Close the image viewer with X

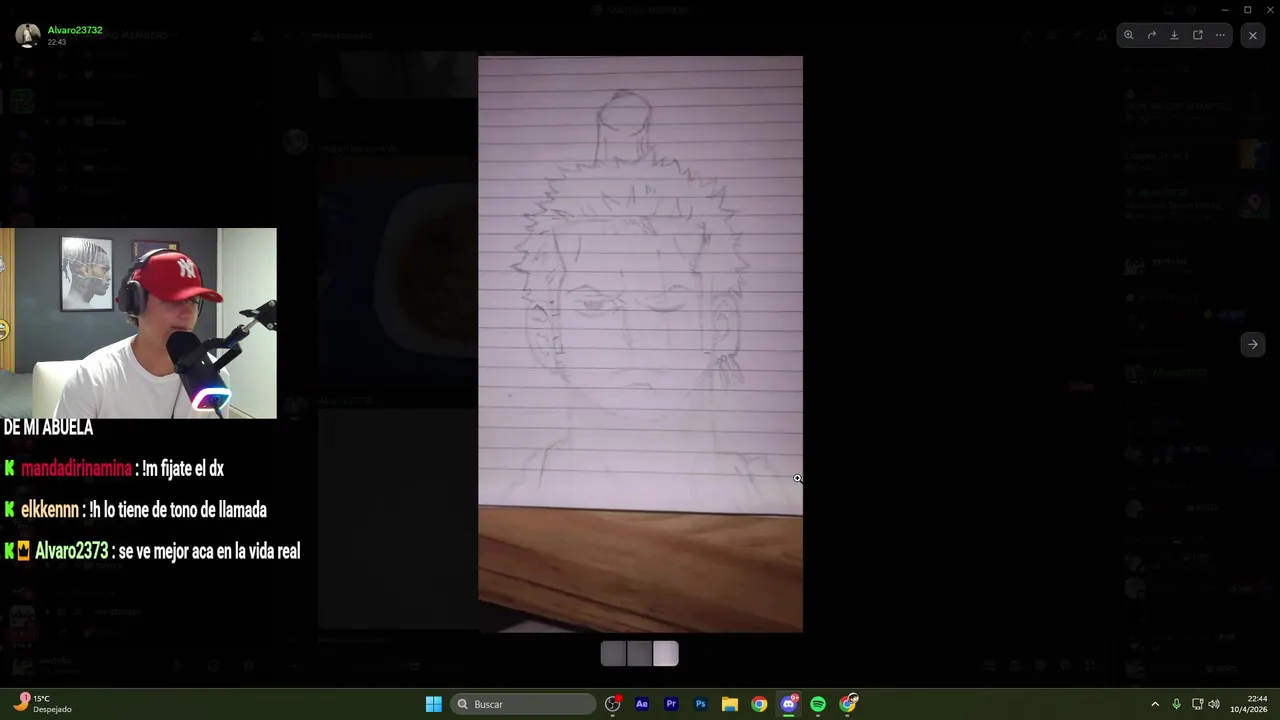[x=1253, y=35]
